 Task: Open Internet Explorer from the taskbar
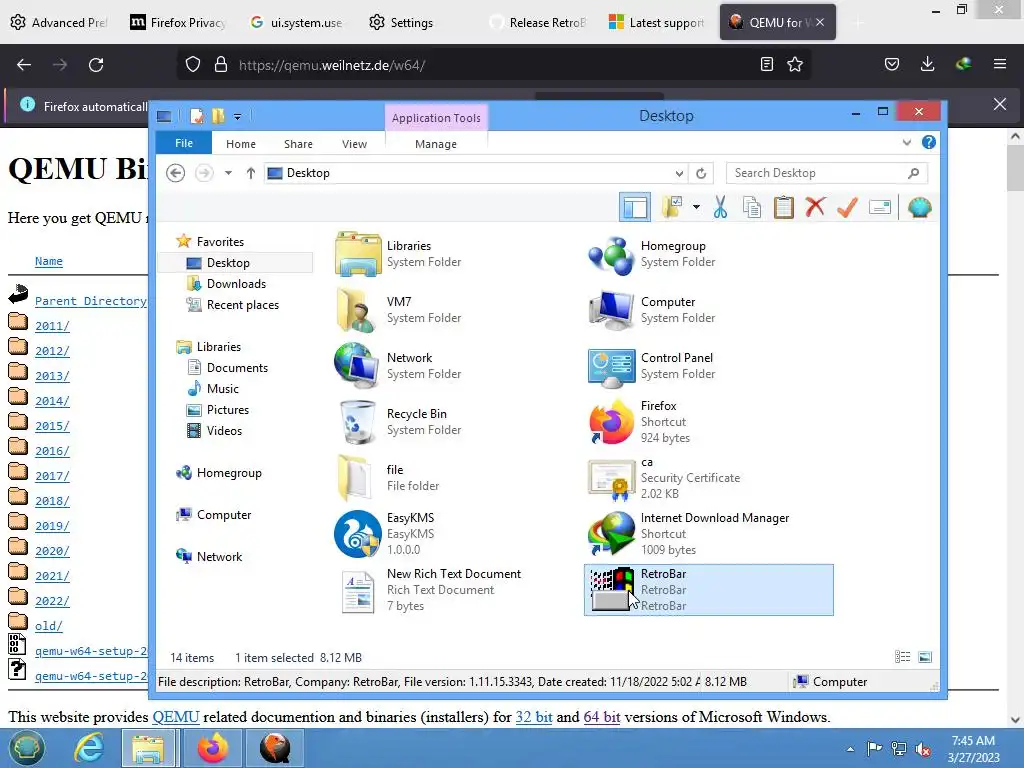pos(88,748)
